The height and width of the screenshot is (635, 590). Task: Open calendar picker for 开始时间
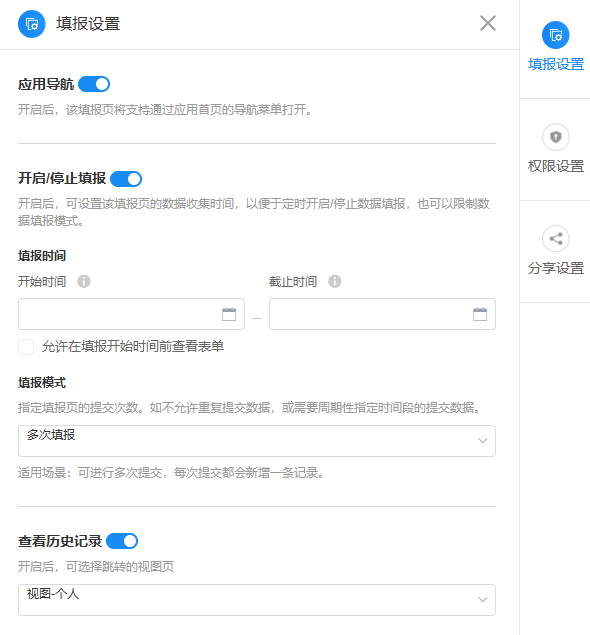coord(229,314)
